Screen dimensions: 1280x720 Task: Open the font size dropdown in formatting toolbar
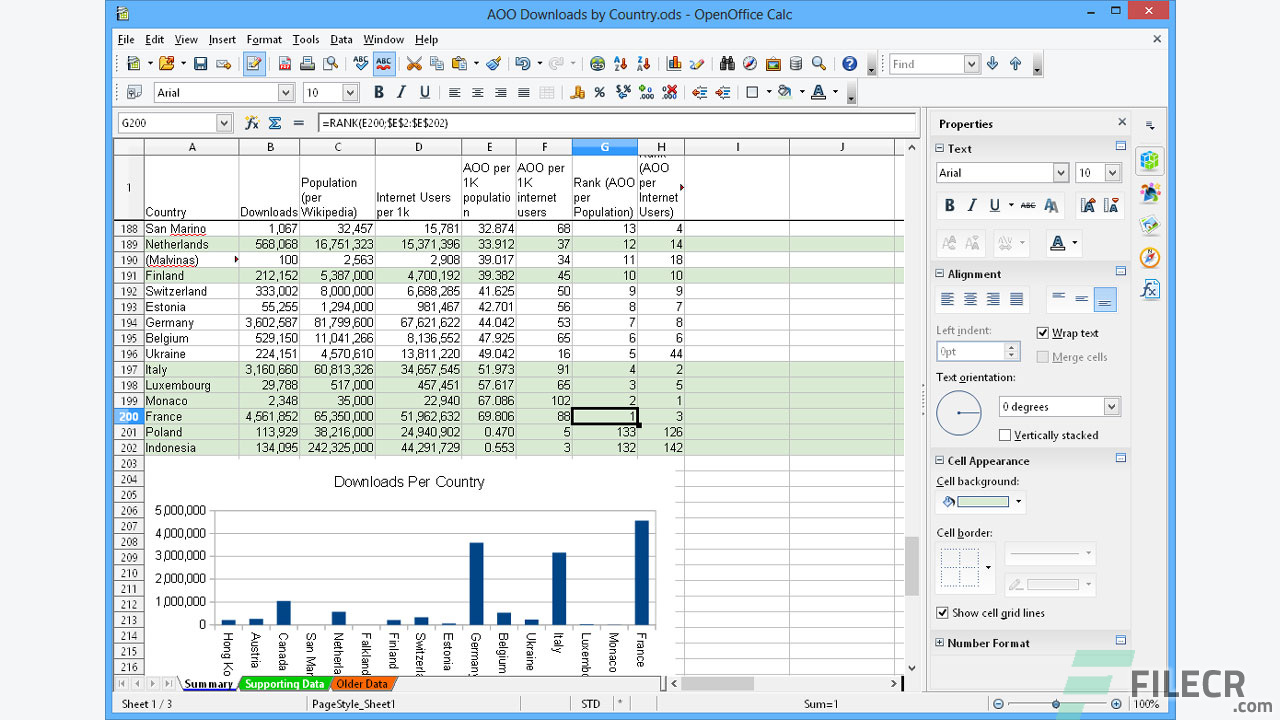coord(350,92)
